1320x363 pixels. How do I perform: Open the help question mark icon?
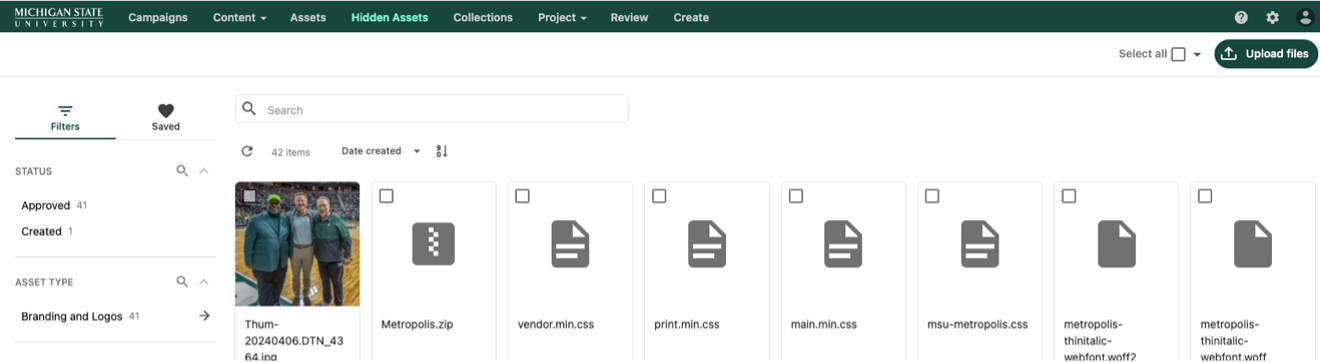(x=1241, y=17)
